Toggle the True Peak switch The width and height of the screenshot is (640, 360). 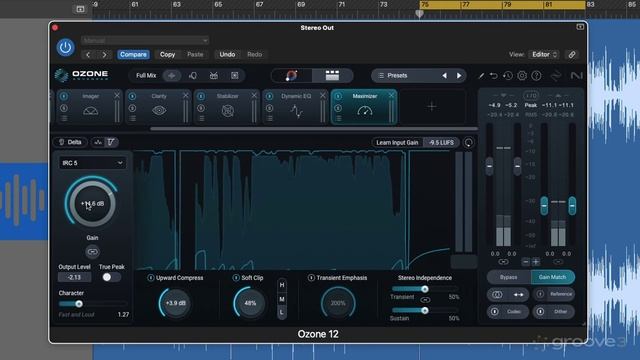click(x=111, y=277)
